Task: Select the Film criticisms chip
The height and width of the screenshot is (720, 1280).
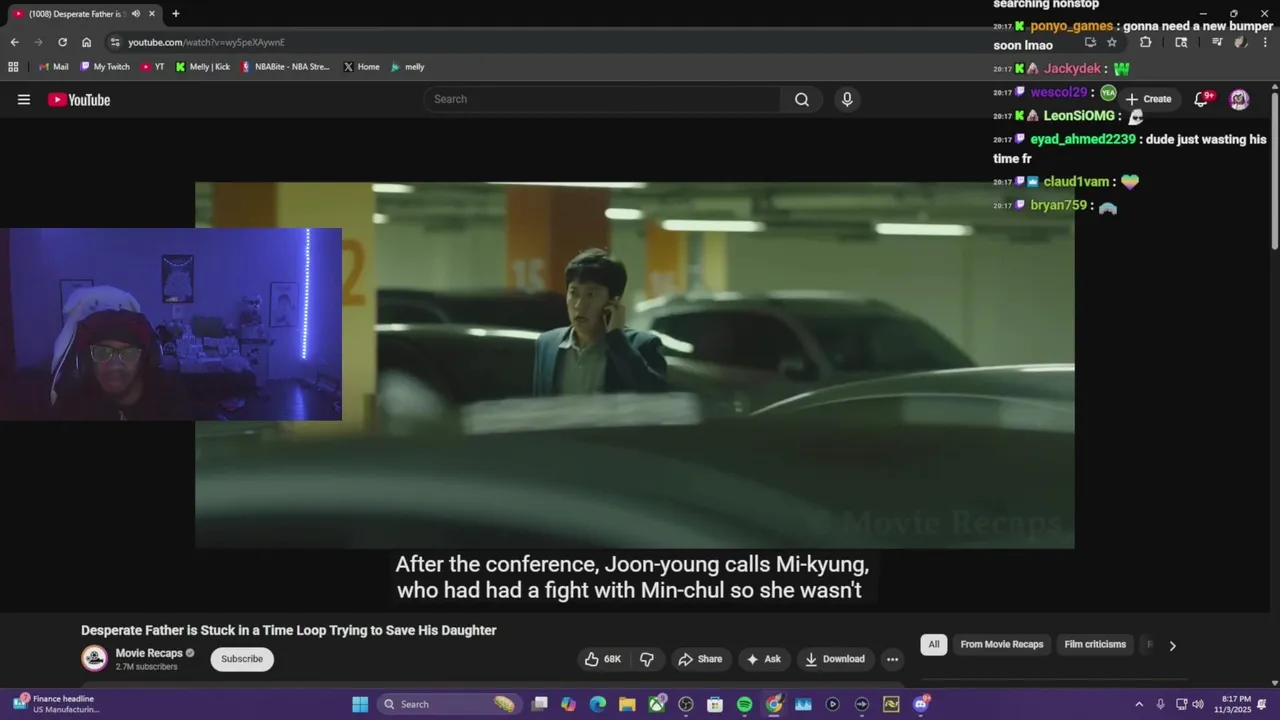Action: [1095, 645]
